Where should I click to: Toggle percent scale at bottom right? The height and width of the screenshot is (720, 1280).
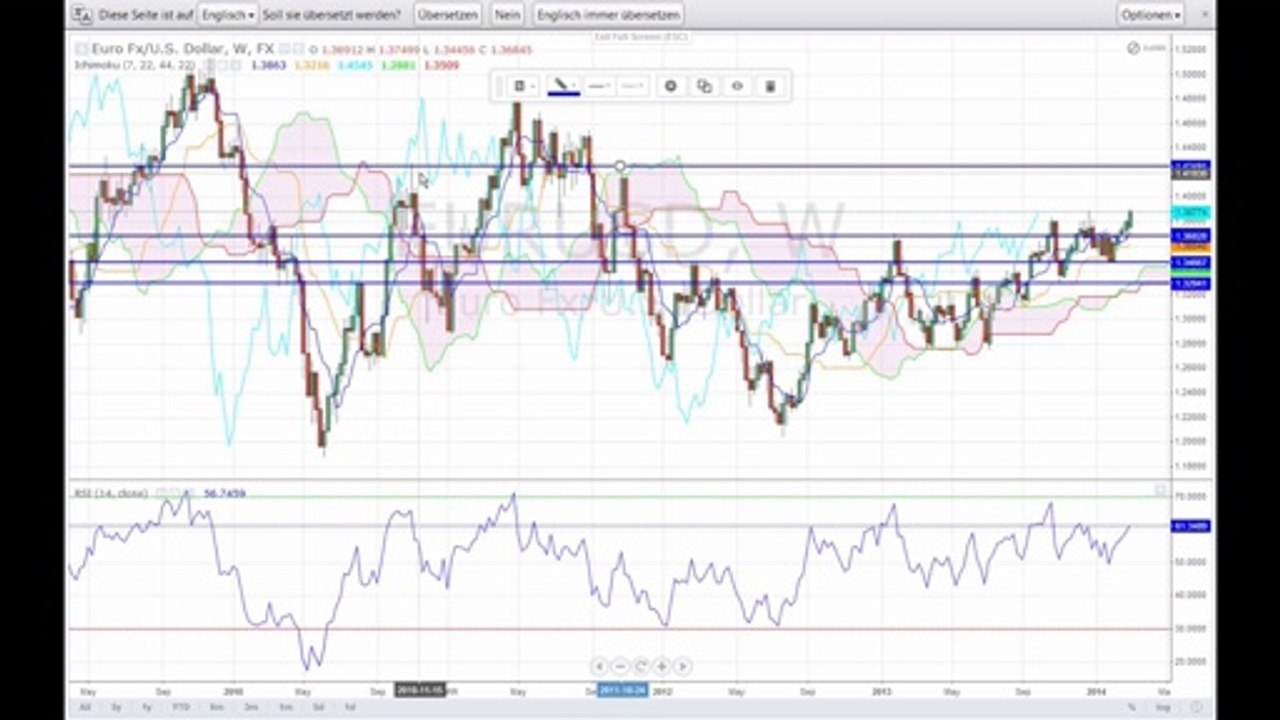click(x=1132, y=707)
